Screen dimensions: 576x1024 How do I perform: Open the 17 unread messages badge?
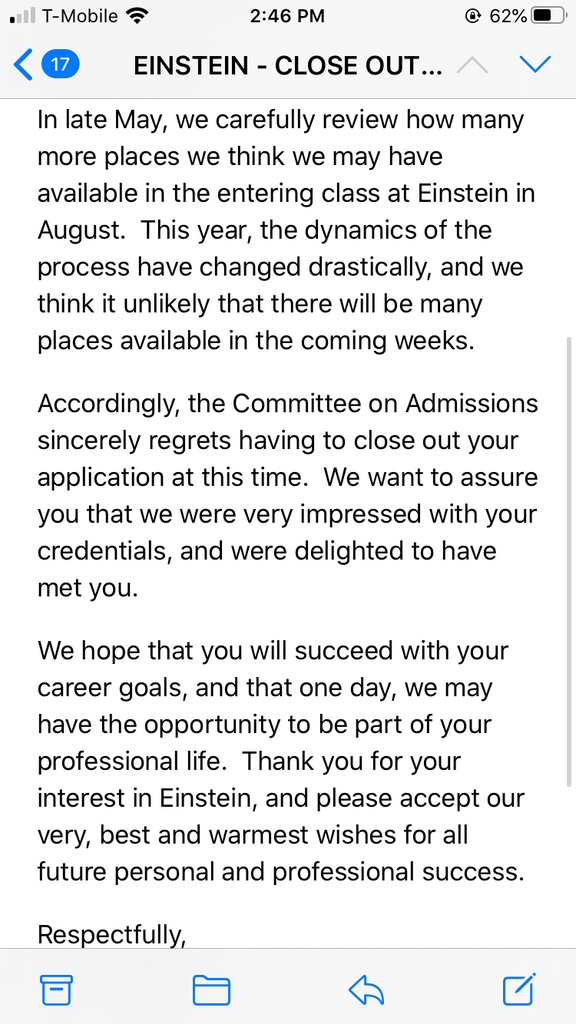[60, 65]
